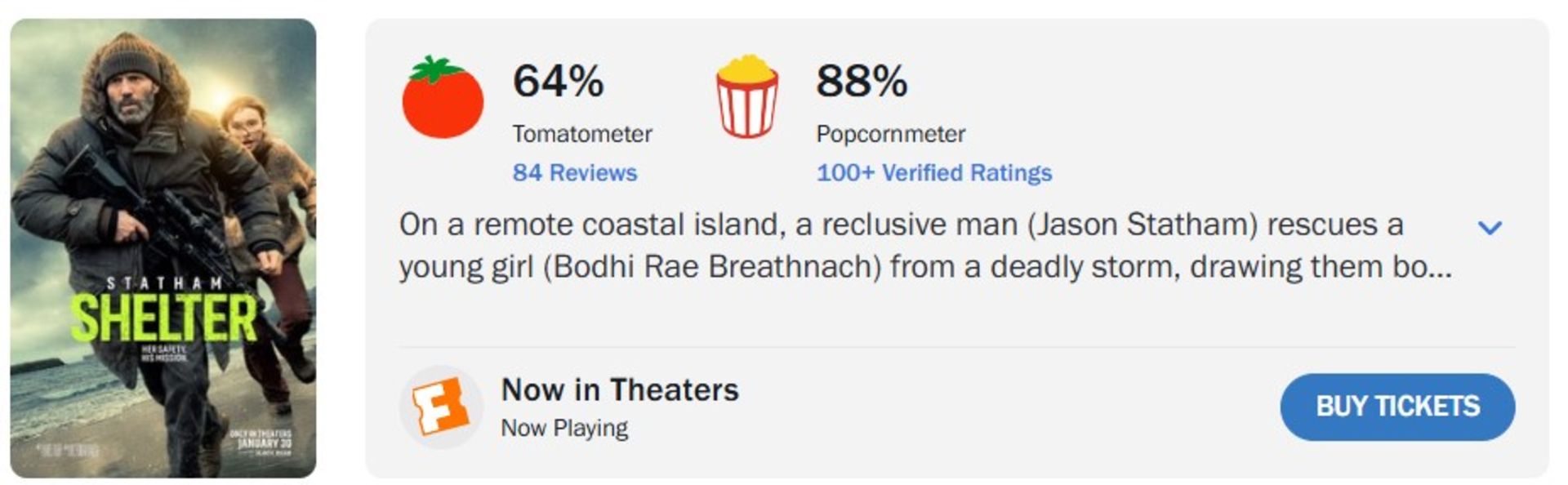1568x485 pixels.
Task: Click the Now Playing status text
Action: (564, 428)
